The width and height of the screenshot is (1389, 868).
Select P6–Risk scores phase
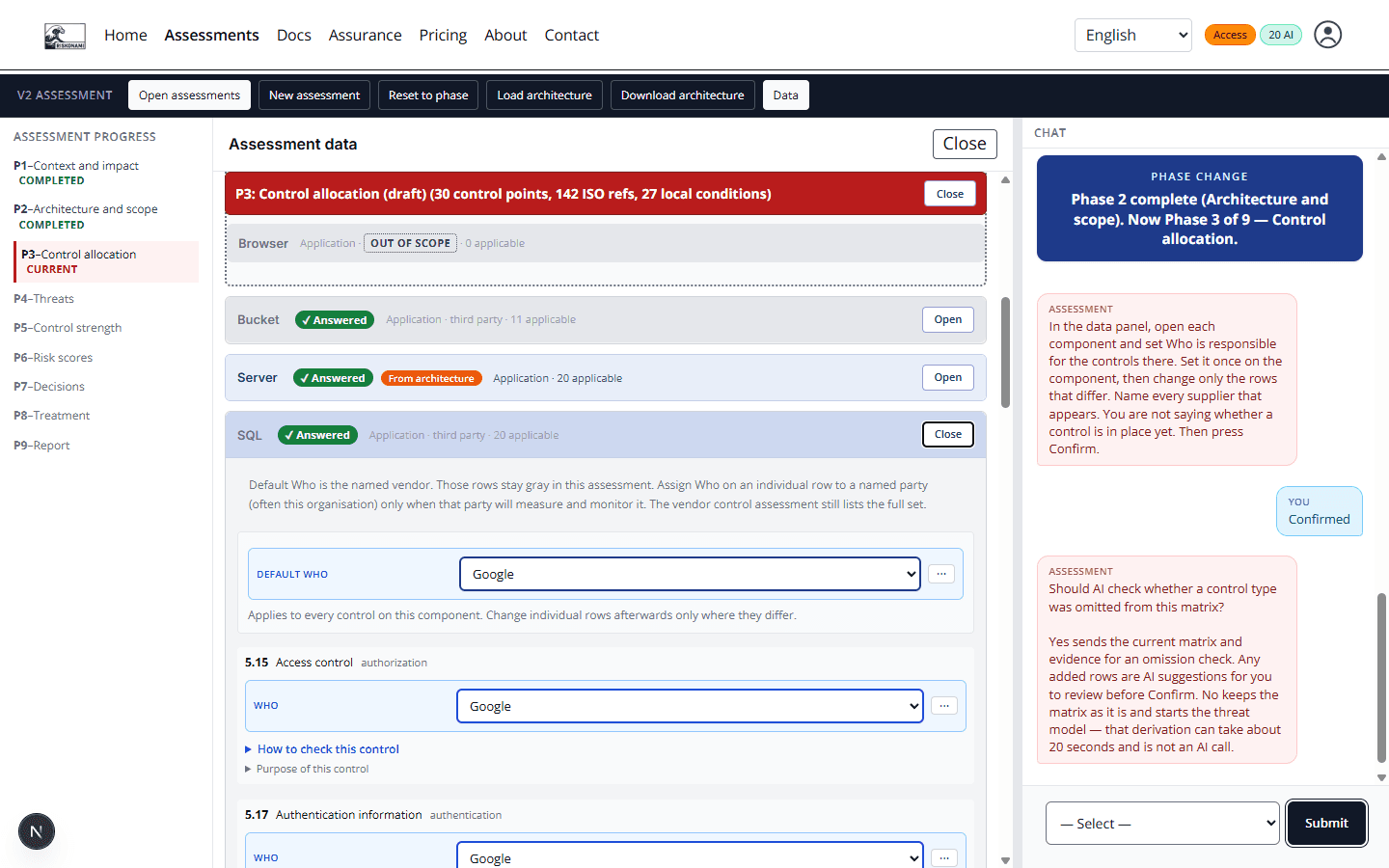coord(53,358)
